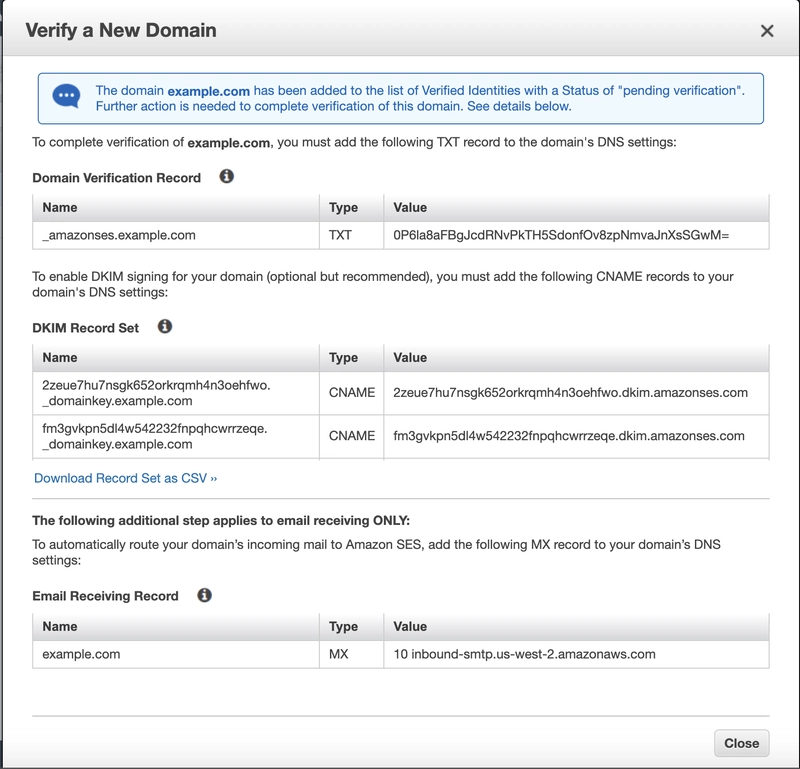
Task: Select the 2zeue7hu7nsgk652 dkim.amazonses.com value
Action: pyautogui.click(x=577, y=393)
